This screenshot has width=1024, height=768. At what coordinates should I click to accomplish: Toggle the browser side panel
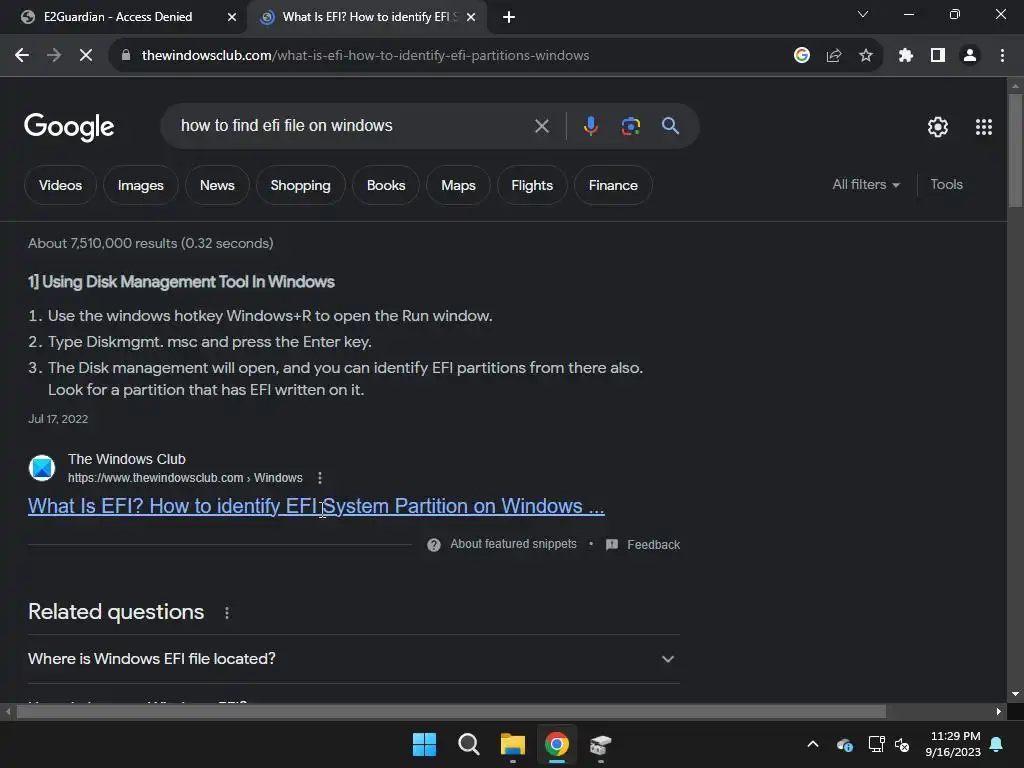pyautogui.click(x=937, y=56)
